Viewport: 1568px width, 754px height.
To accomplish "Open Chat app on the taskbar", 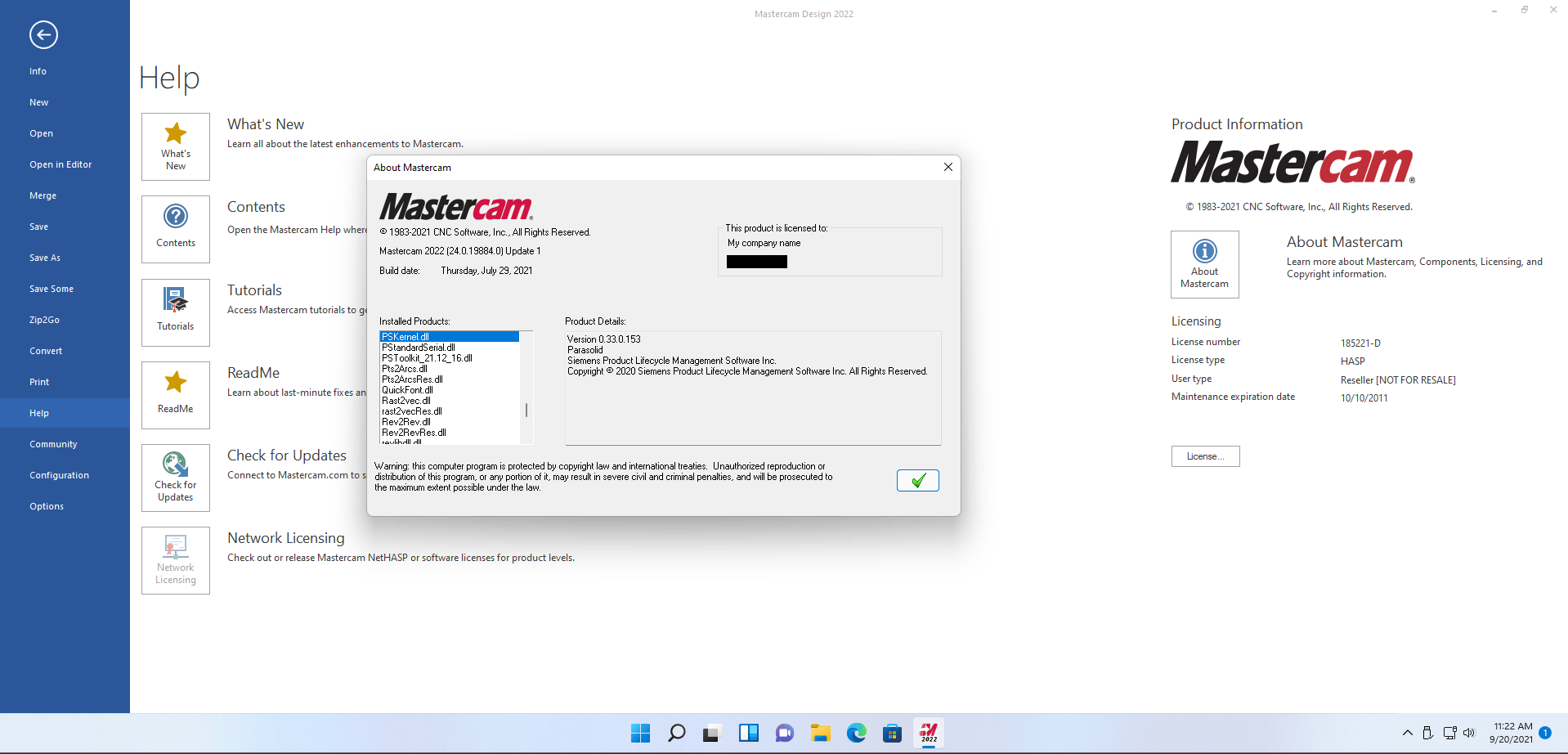I will (785, 733).
